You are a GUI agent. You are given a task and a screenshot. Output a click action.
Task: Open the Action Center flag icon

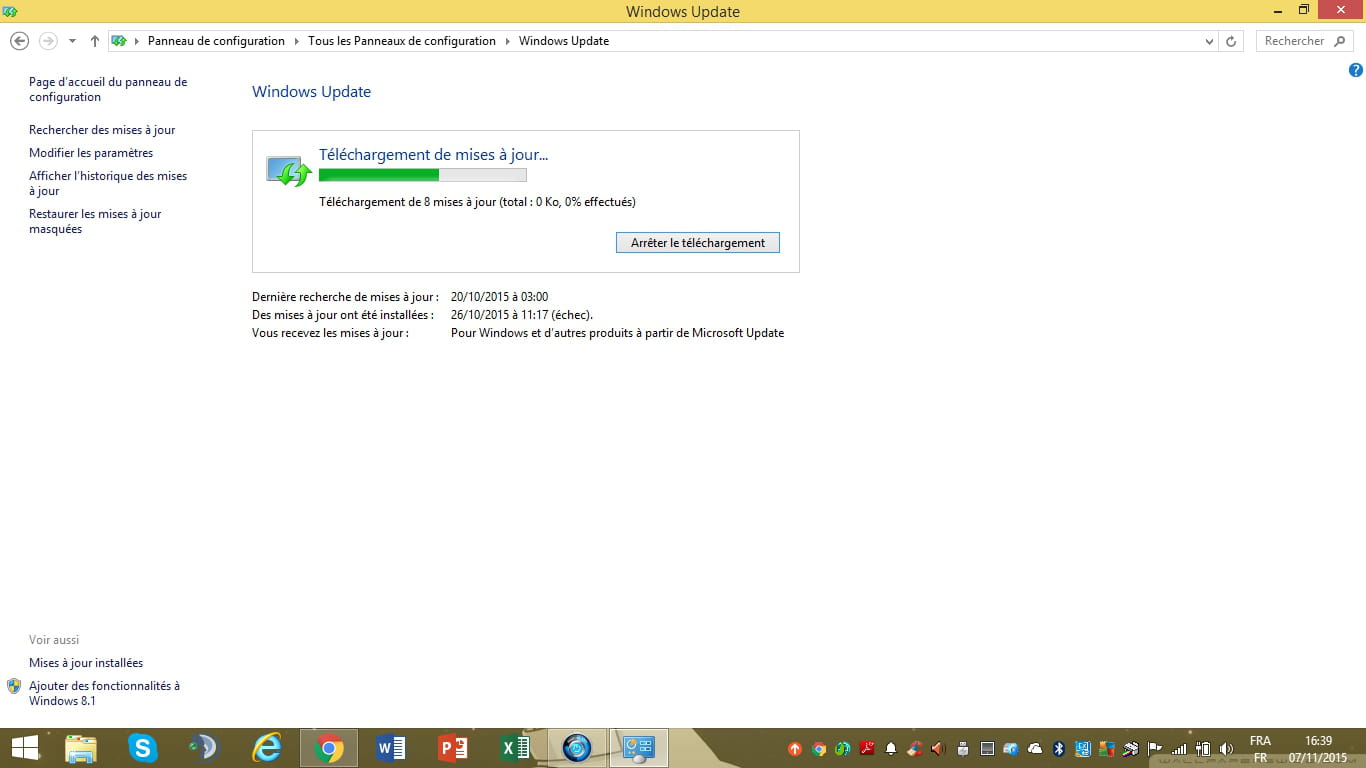pos(1155,748)
